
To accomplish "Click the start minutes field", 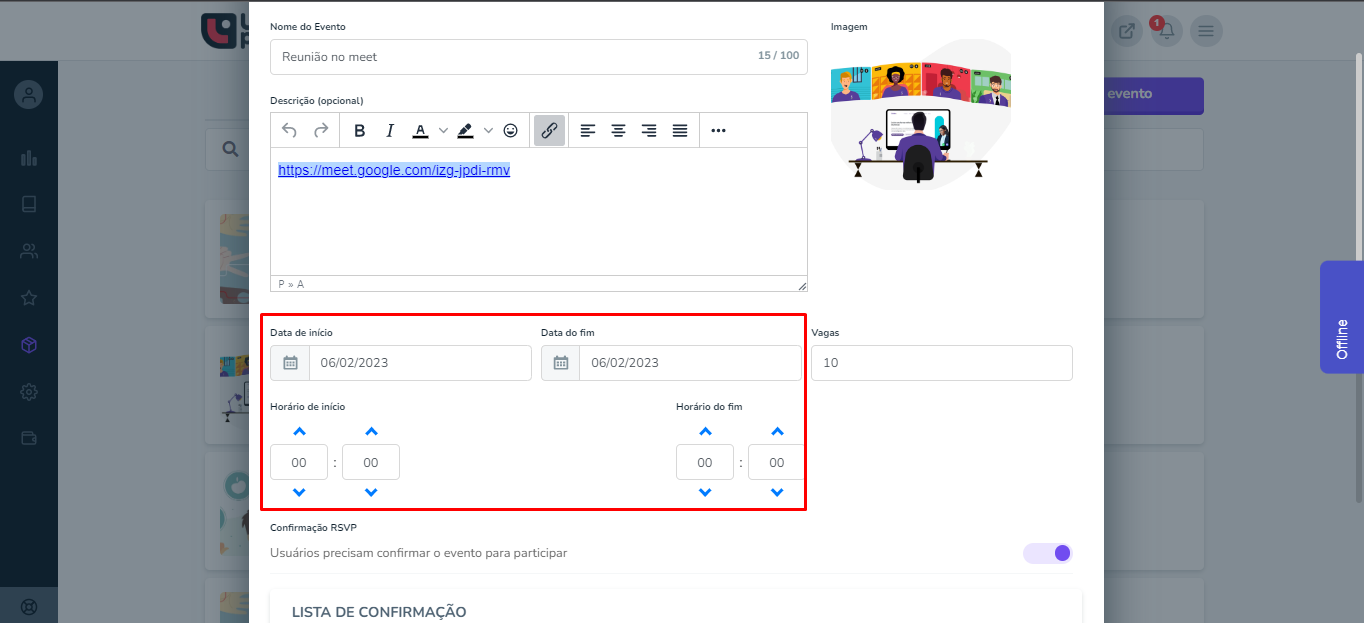I will pyautogui.click(x=371, y=463).
